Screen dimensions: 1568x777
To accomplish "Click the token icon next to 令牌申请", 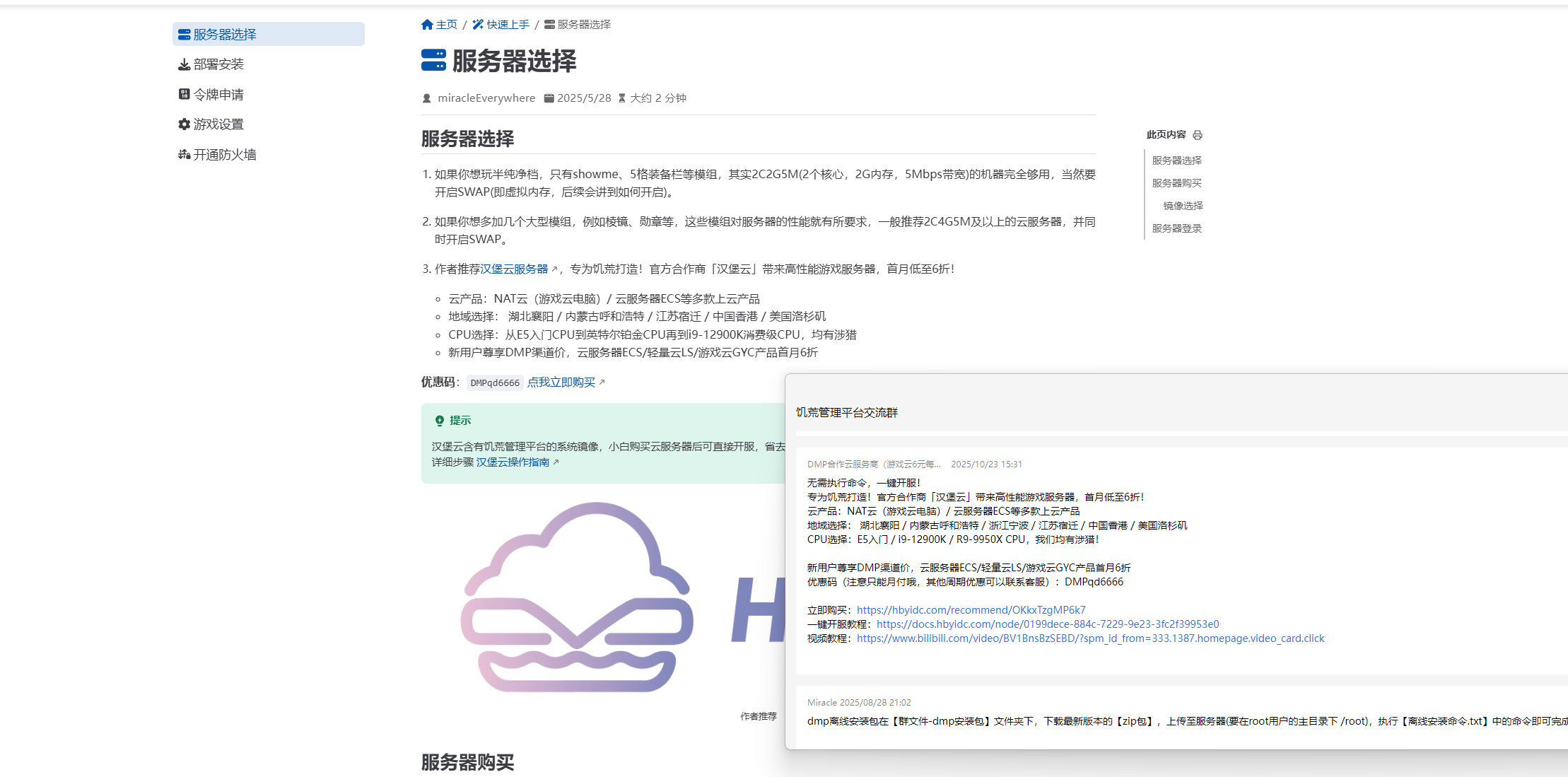I will pos(183,93).
